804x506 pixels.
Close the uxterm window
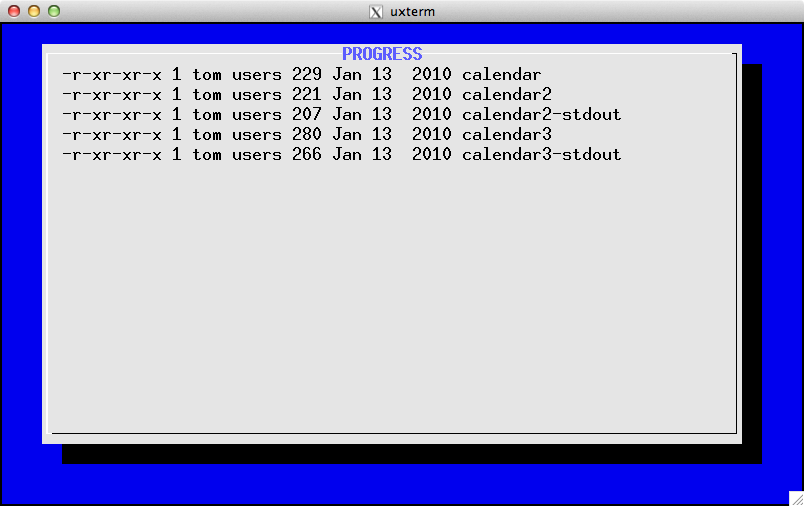[x=13, y=11]
